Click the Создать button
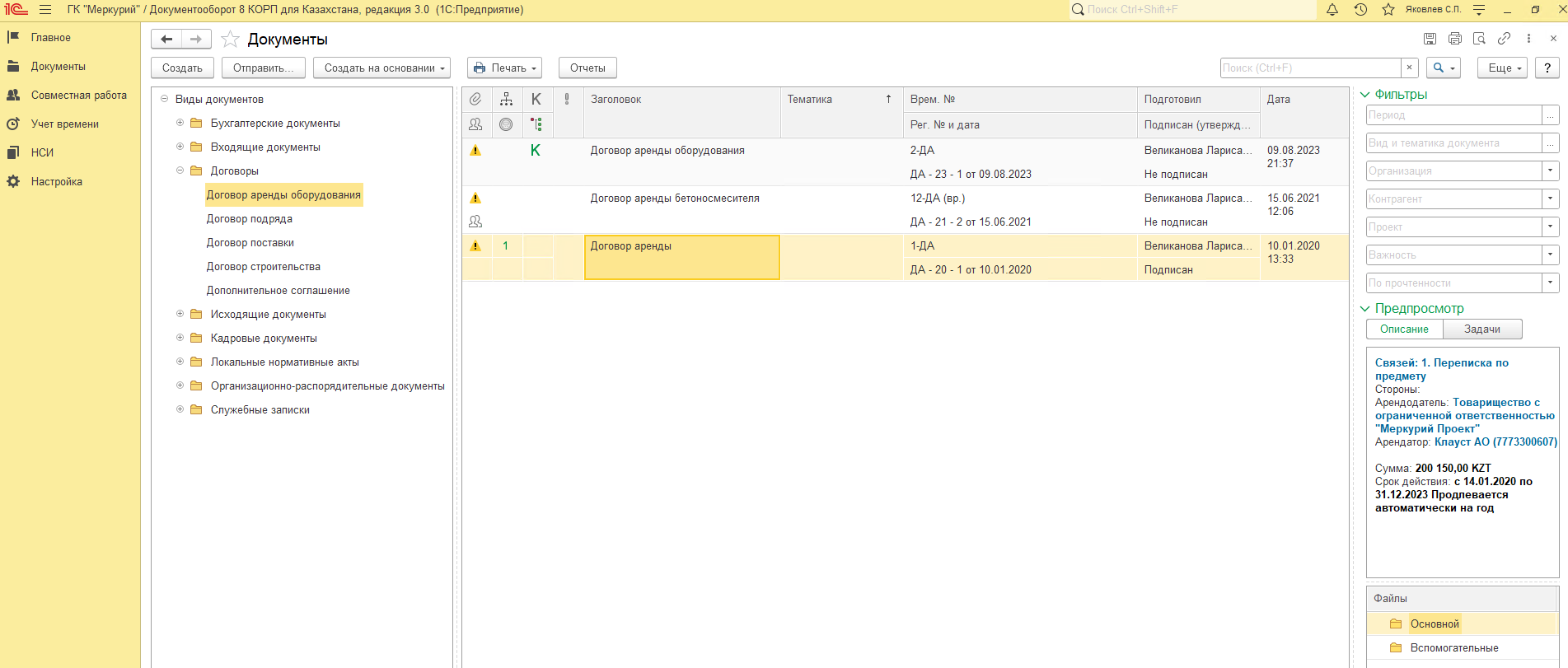 [182, 68]
